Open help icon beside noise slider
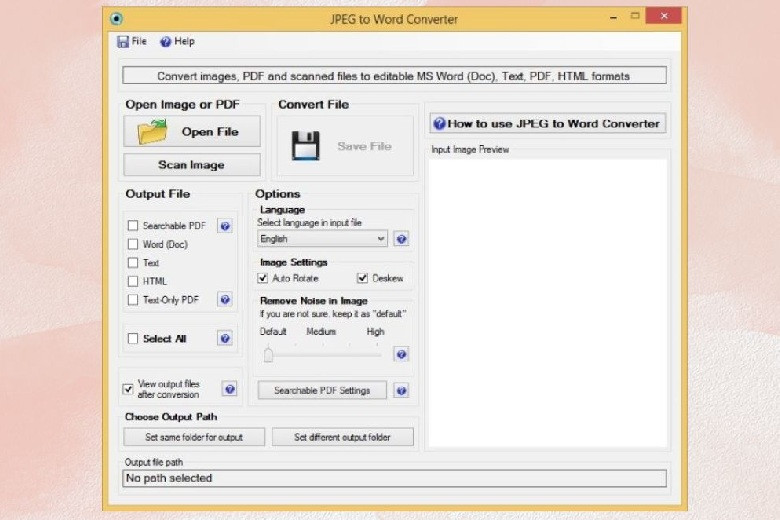The height and width of the screenshot is (520, 780). click(x=401, y=354)
